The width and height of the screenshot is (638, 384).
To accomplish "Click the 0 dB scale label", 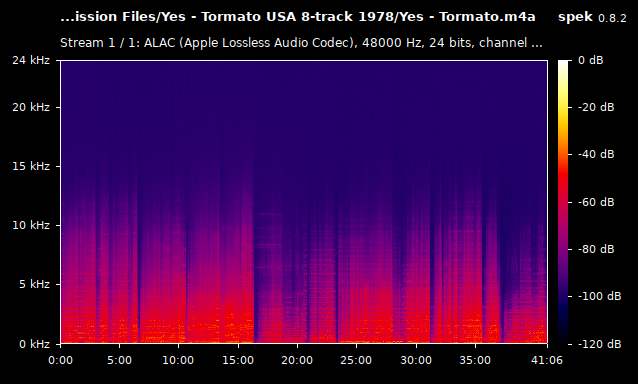I will click(x=591, y=60).
